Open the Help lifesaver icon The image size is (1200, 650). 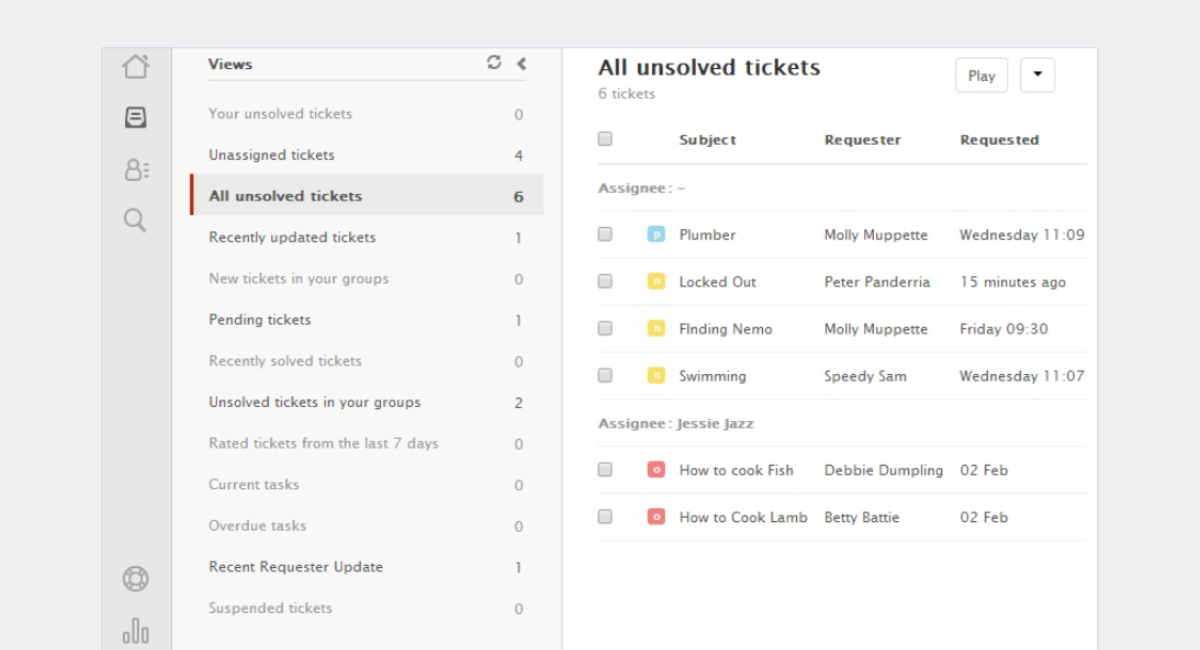(136, 579)
